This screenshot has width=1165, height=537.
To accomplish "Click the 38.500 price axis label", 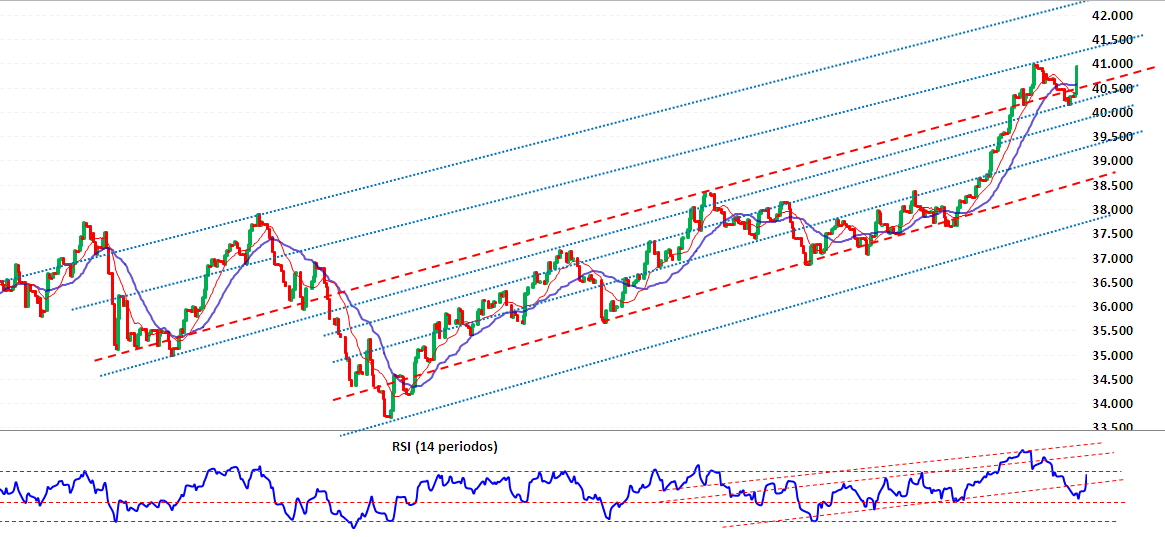I will (1112, 186).
